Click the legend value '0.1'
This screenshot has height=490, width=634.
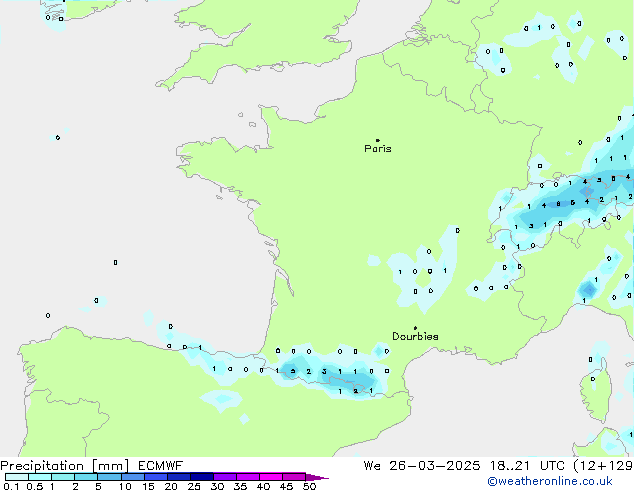point(11,486)
